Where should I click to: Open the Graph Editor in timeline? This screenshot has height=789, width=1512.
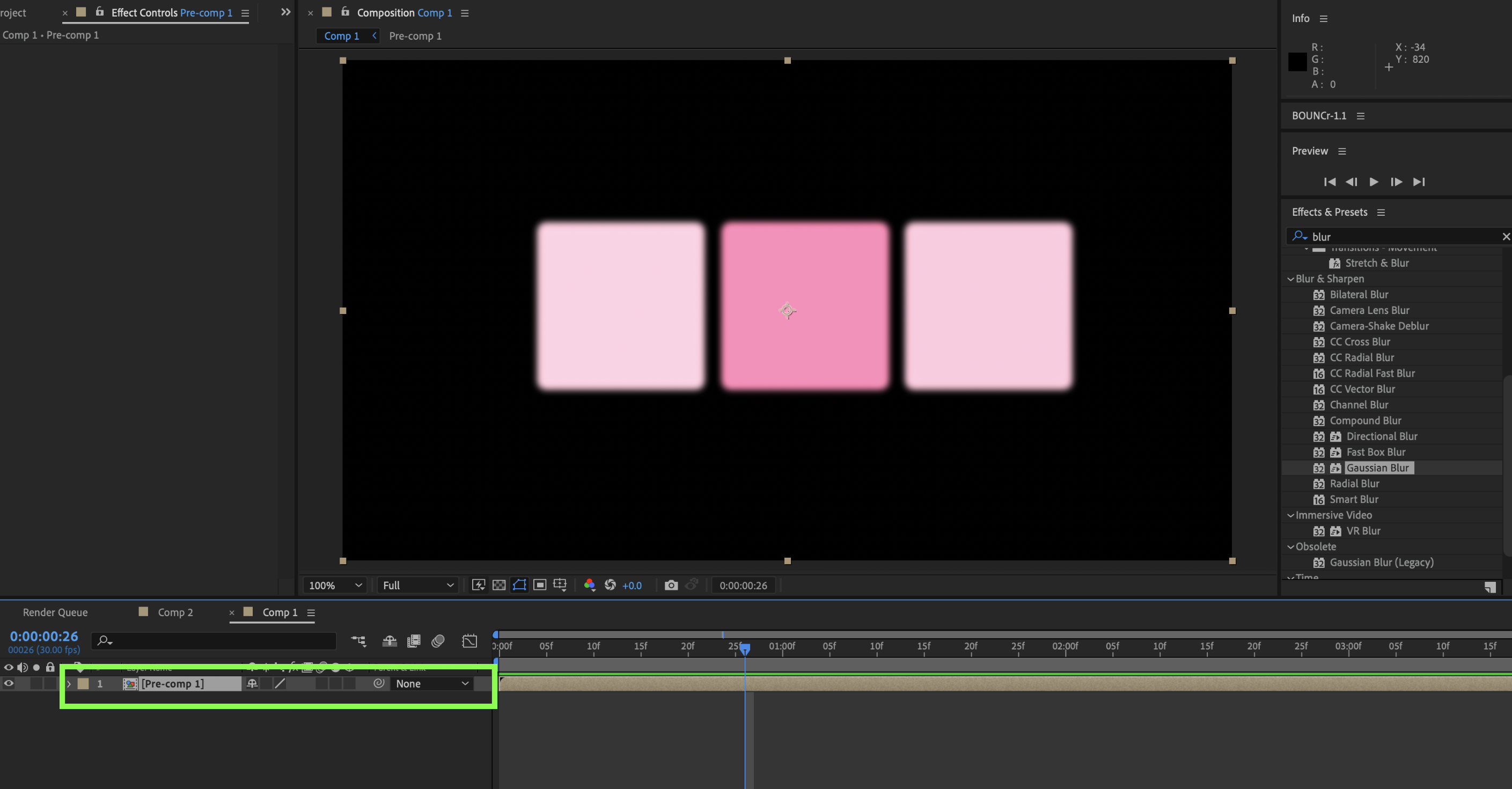point(469,641)
